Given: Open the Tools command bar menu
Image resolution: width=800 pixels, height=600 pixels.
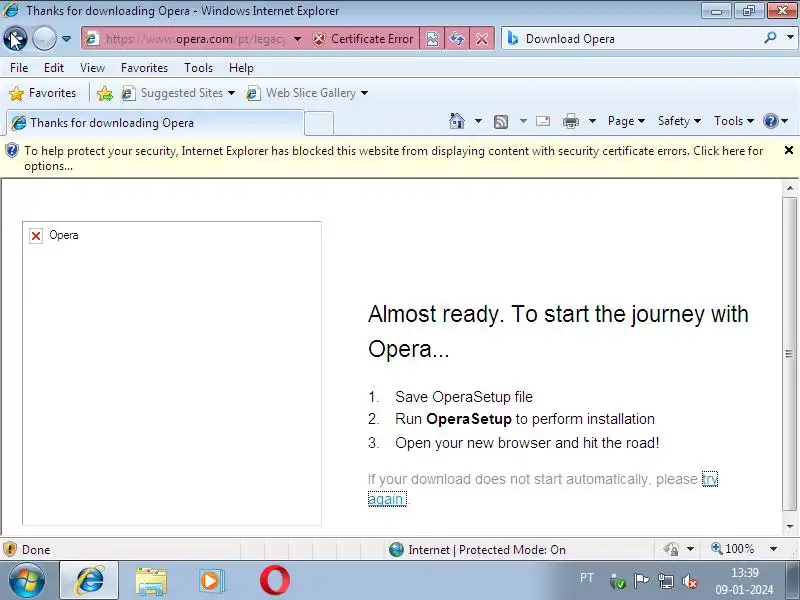Looking at the screenshot, I should click(734, 121).
